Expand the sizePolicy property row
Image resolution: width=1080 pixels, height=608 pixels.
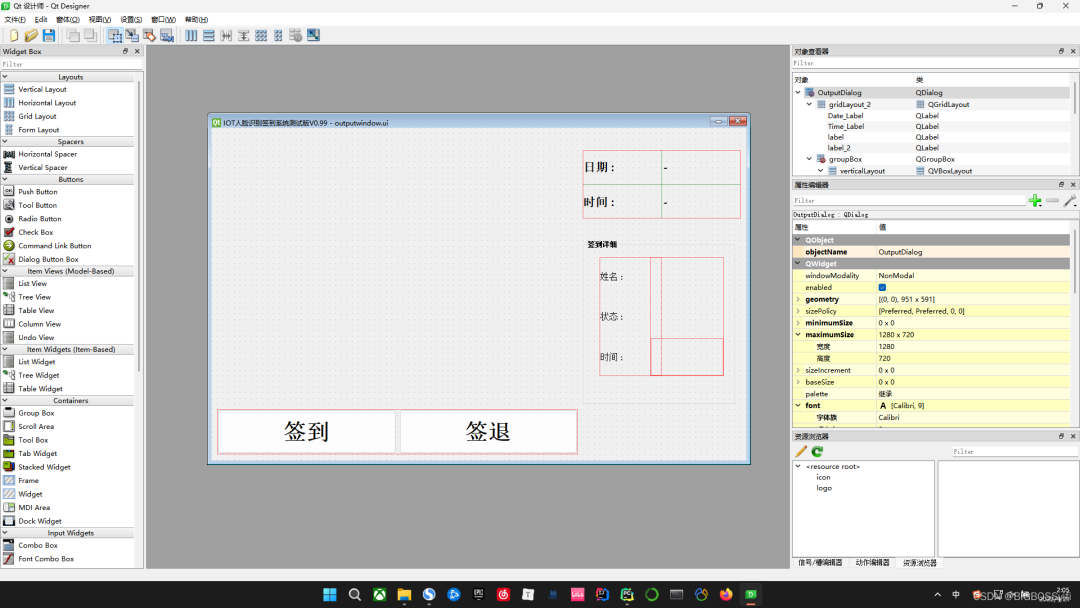pyautogui.click(x=798, y=311)
